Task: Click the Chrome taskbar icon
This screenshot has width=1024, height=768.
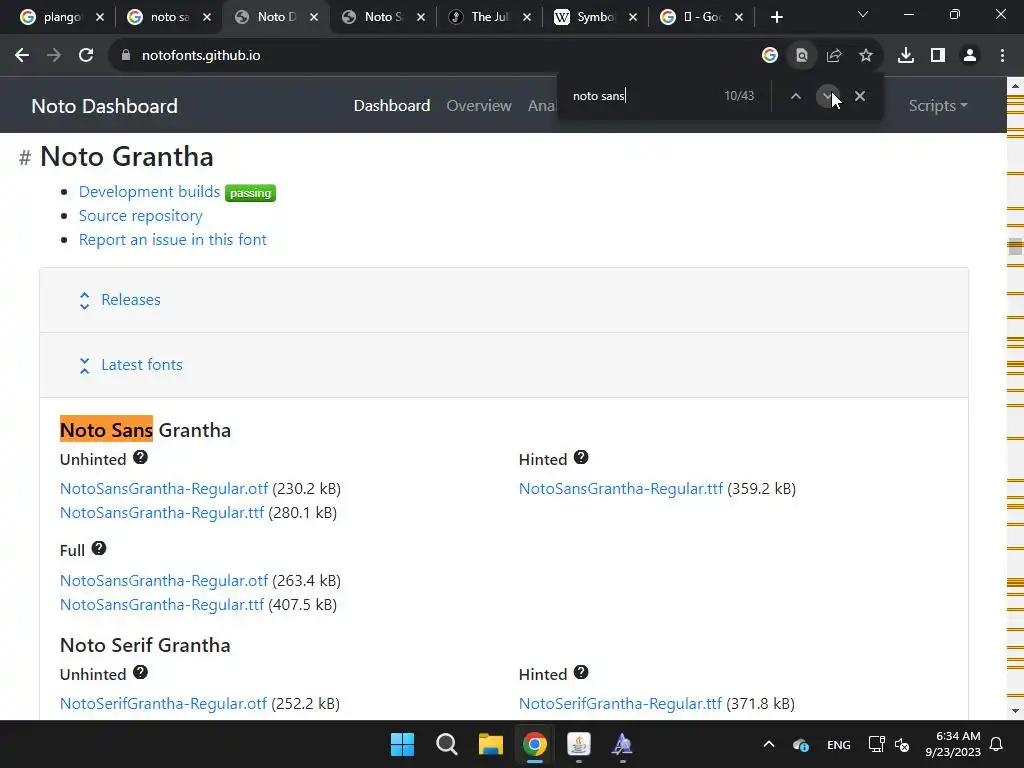Action: [x=535, y=744]
